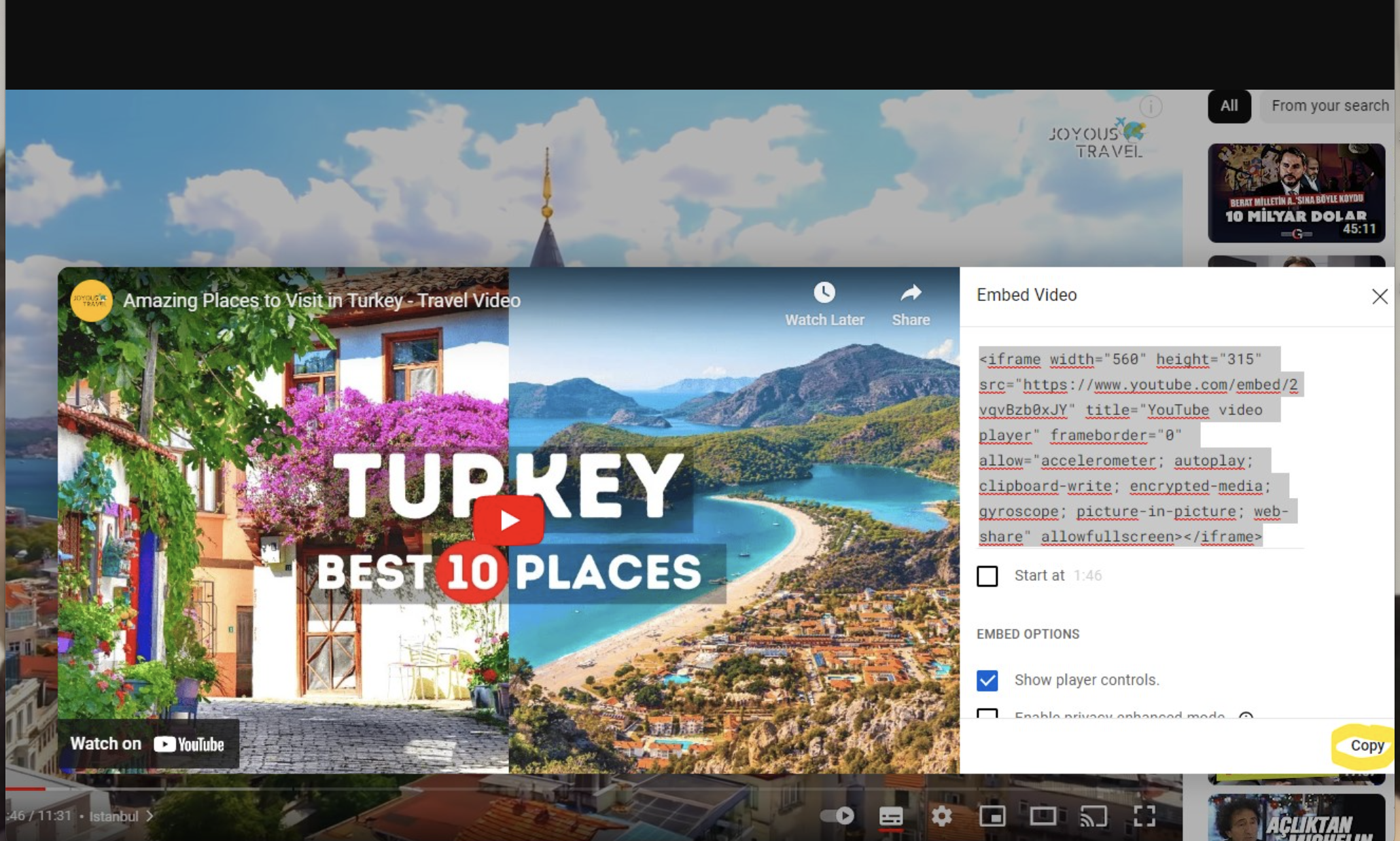Switch to the From your search tab
1400x841 pixels.
(x=1329, y=106)
